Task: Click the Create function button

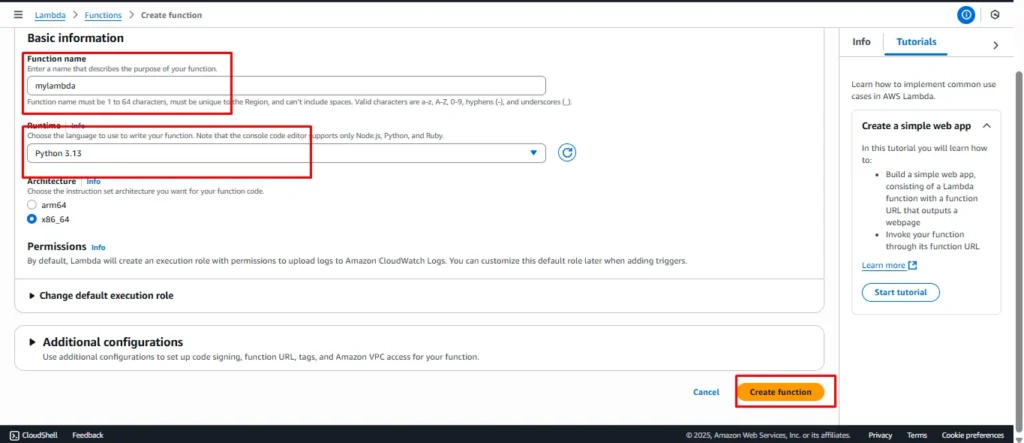Action: (780, 392)
